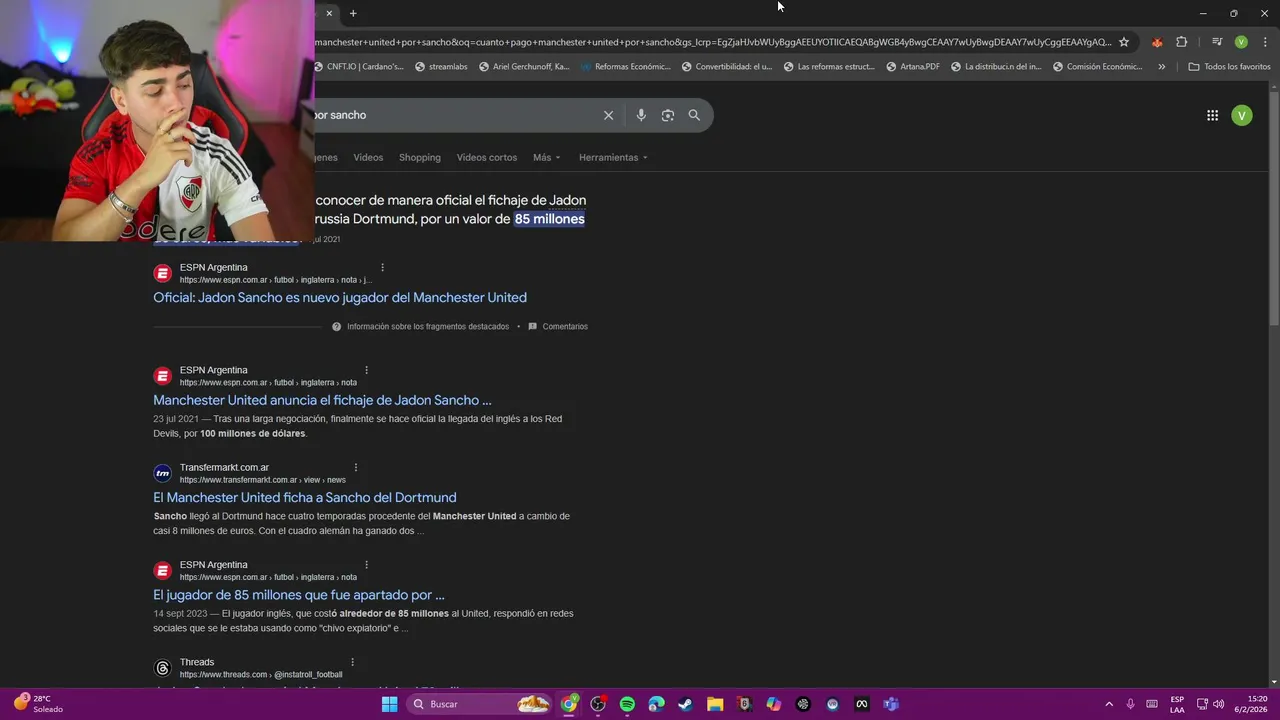Screen dimensions: 1280x720
Task: Open the Convertibilidad bookmark
Action: [x=727, y=67]
